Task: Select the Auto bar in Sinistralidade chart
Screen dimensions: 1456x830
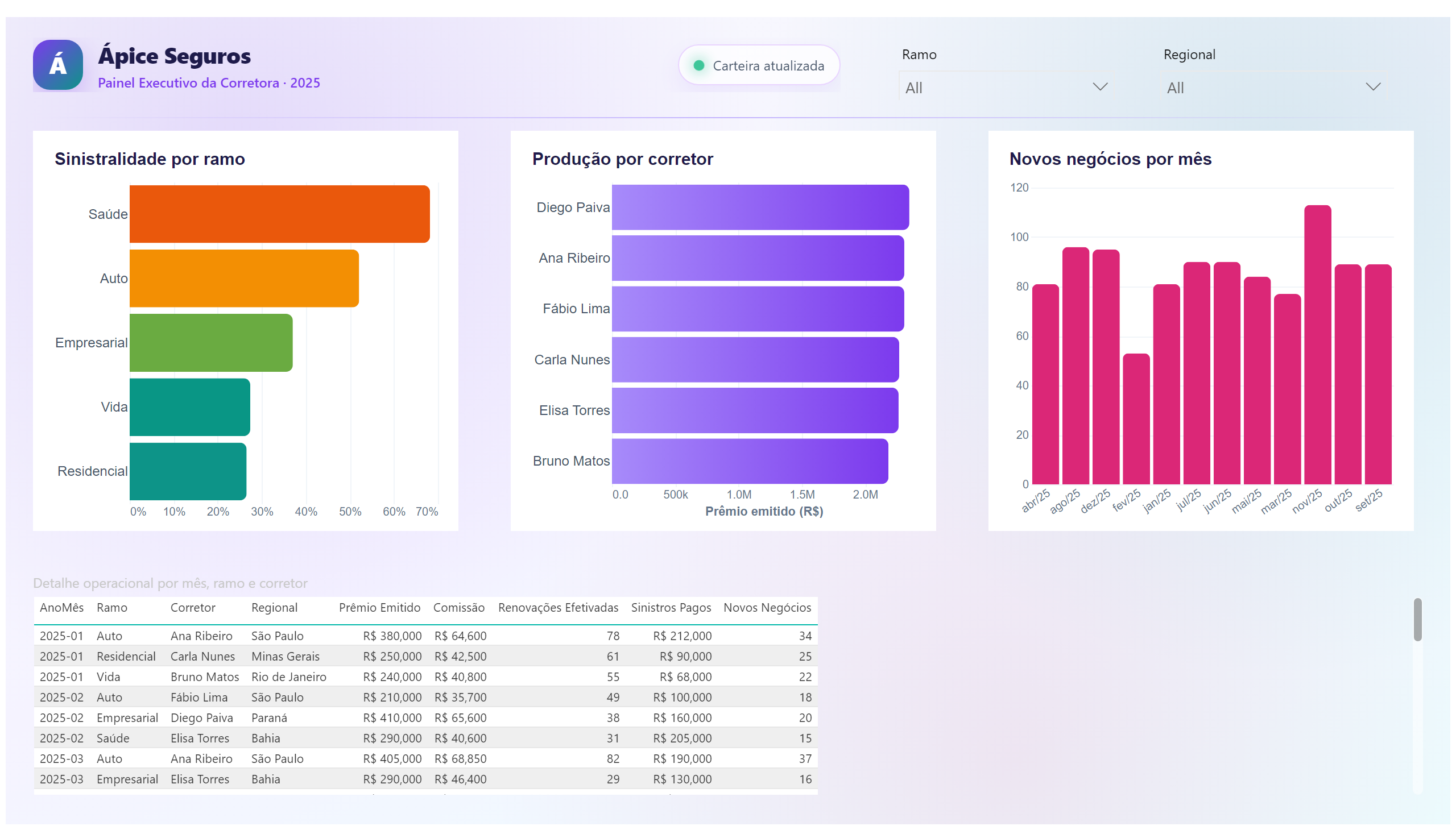Action: click(243, 278)
